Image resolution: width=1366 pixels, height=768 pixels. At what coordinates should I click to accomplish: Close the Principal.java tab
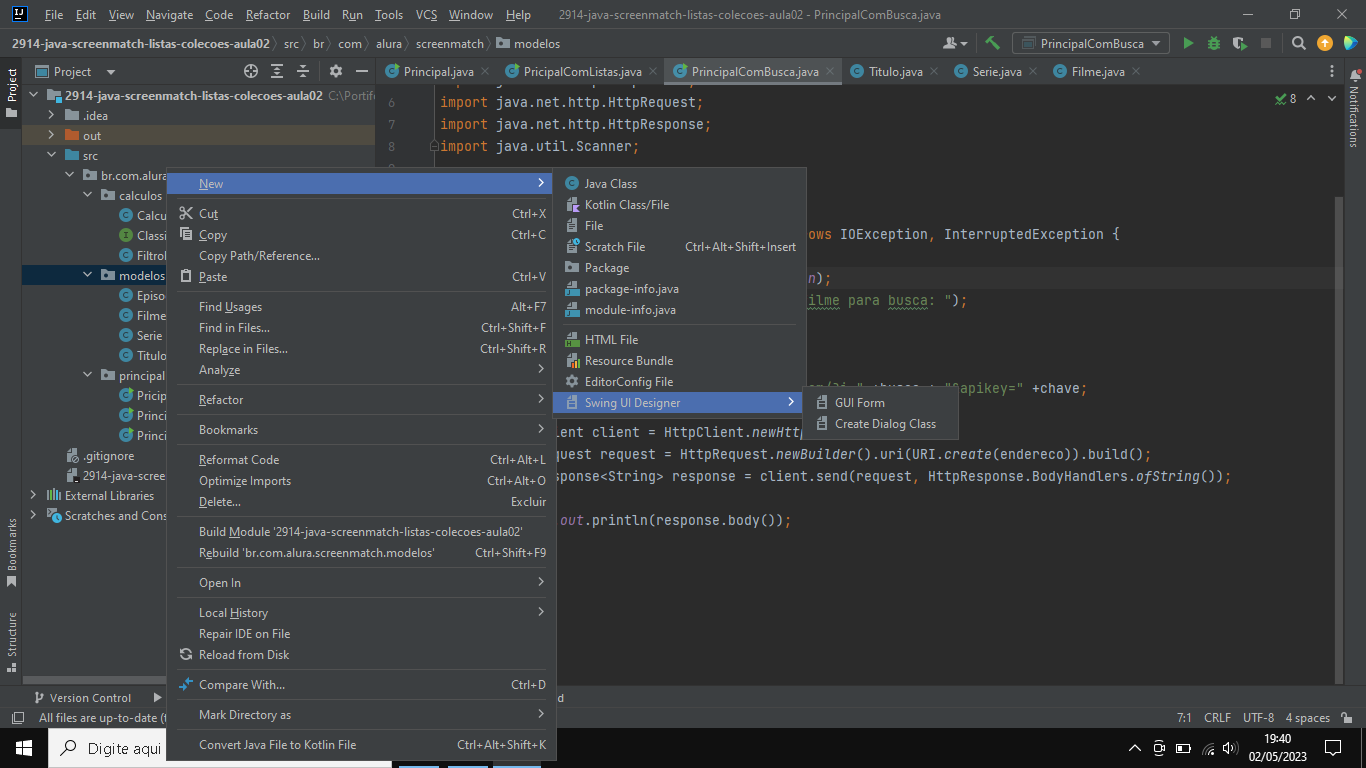(x=486, y=72)
